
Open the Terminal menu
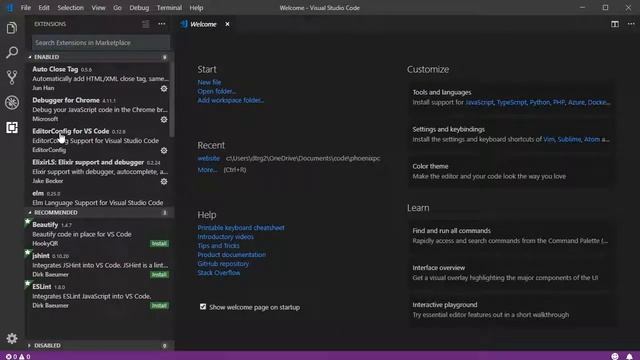[x=169, y=8]
